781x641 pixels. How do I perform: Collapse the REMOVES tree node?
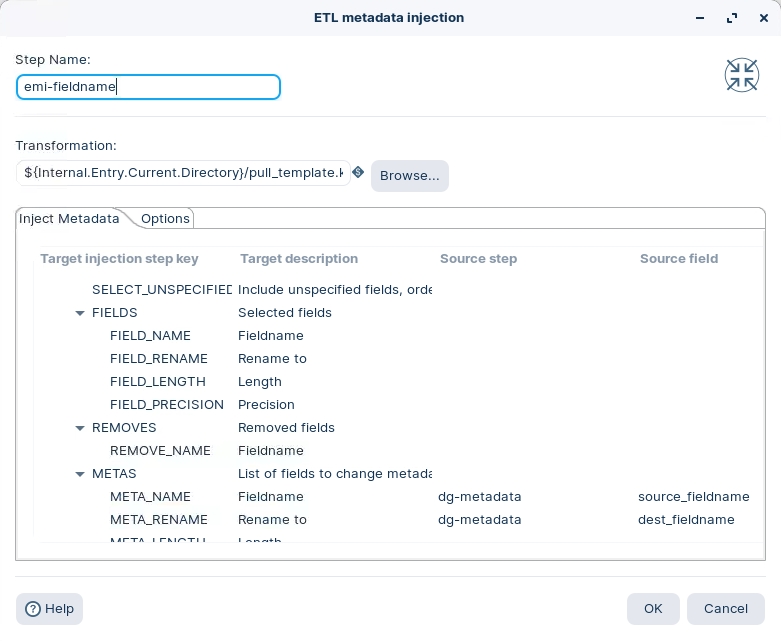coord(80,428)
